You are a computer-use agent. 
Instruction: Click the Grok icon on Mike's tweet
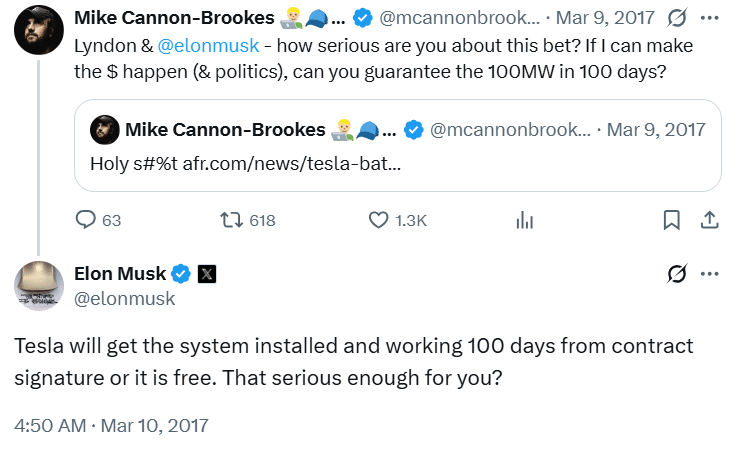pyautogui.click(x=676, y=18)
